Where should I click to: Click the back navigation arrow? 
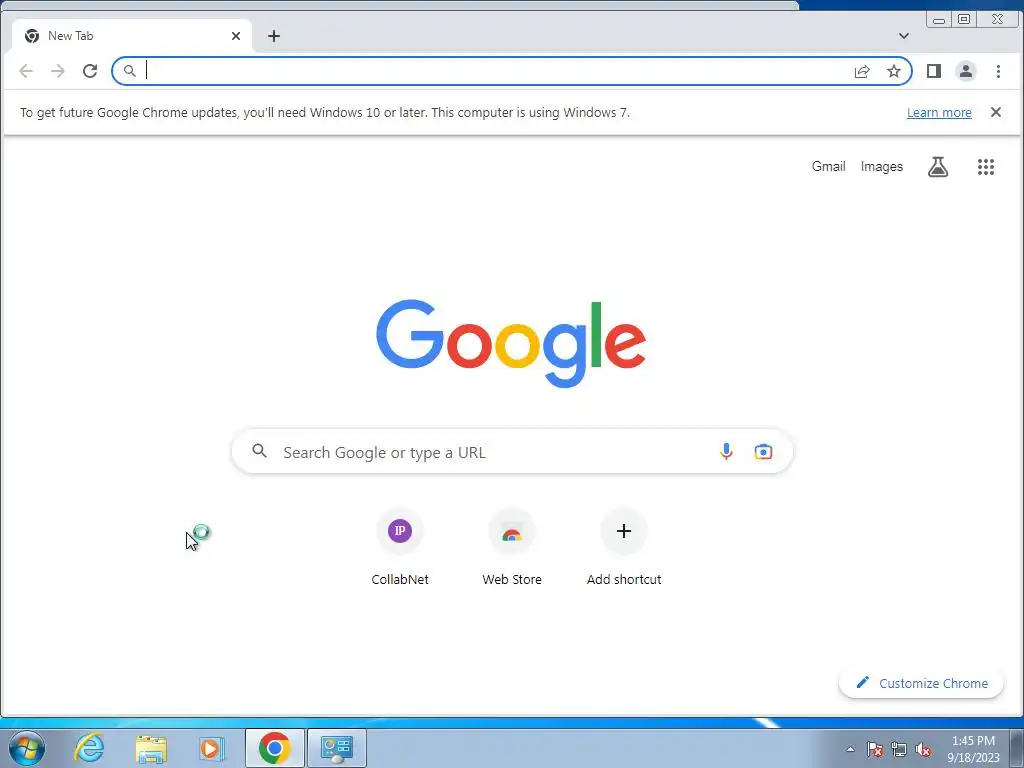click(x=26, y=71)
